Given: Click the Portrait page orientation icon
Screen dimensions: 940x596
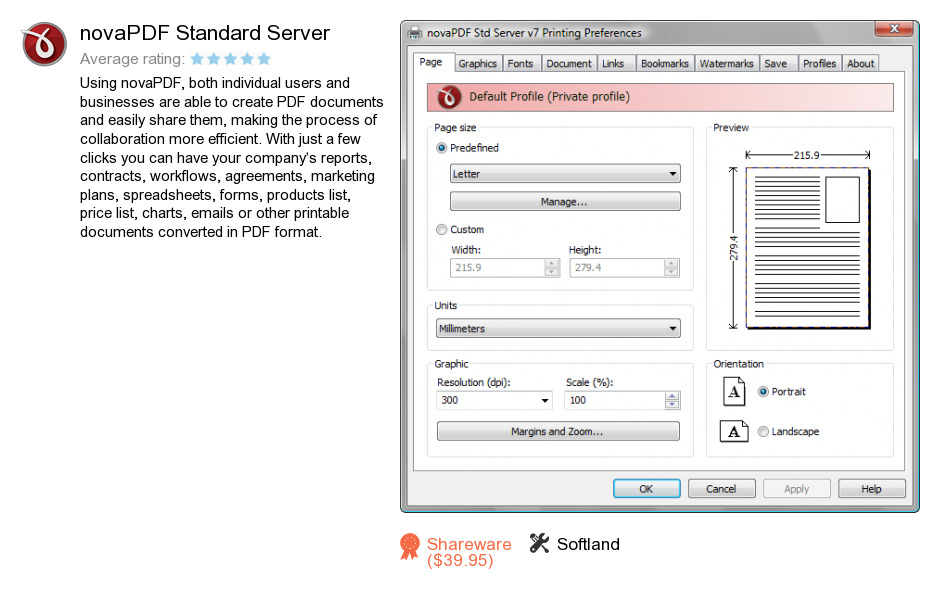Looking at the screenshot, I should (x=734, y=392).
